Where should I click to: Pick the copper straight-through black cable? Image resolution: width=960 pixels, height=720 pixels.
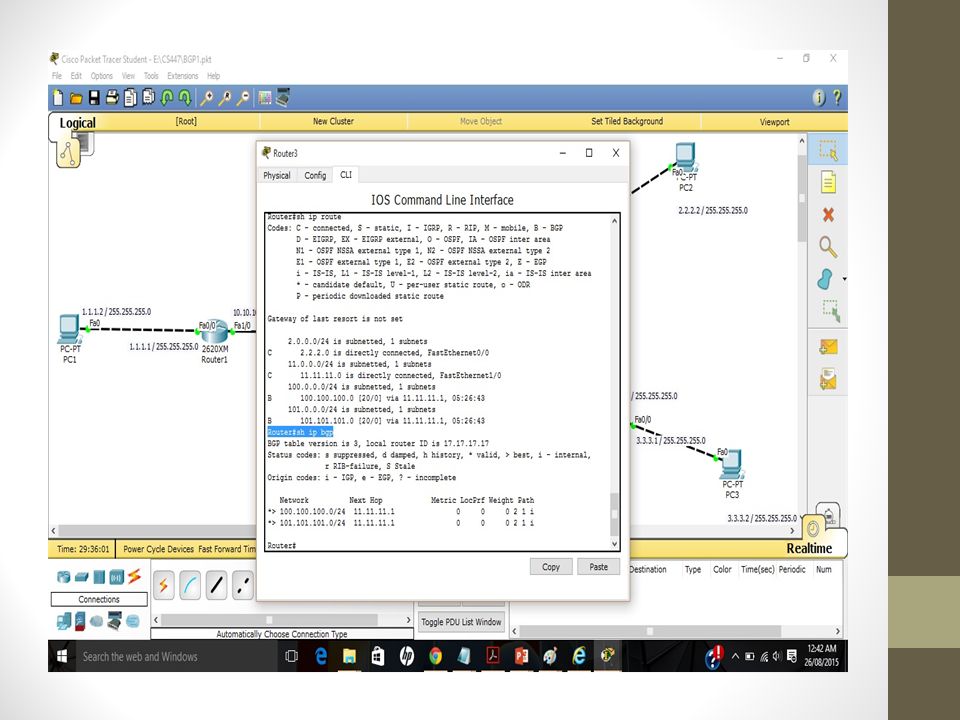pyautogui.click(x=217, y=586)
